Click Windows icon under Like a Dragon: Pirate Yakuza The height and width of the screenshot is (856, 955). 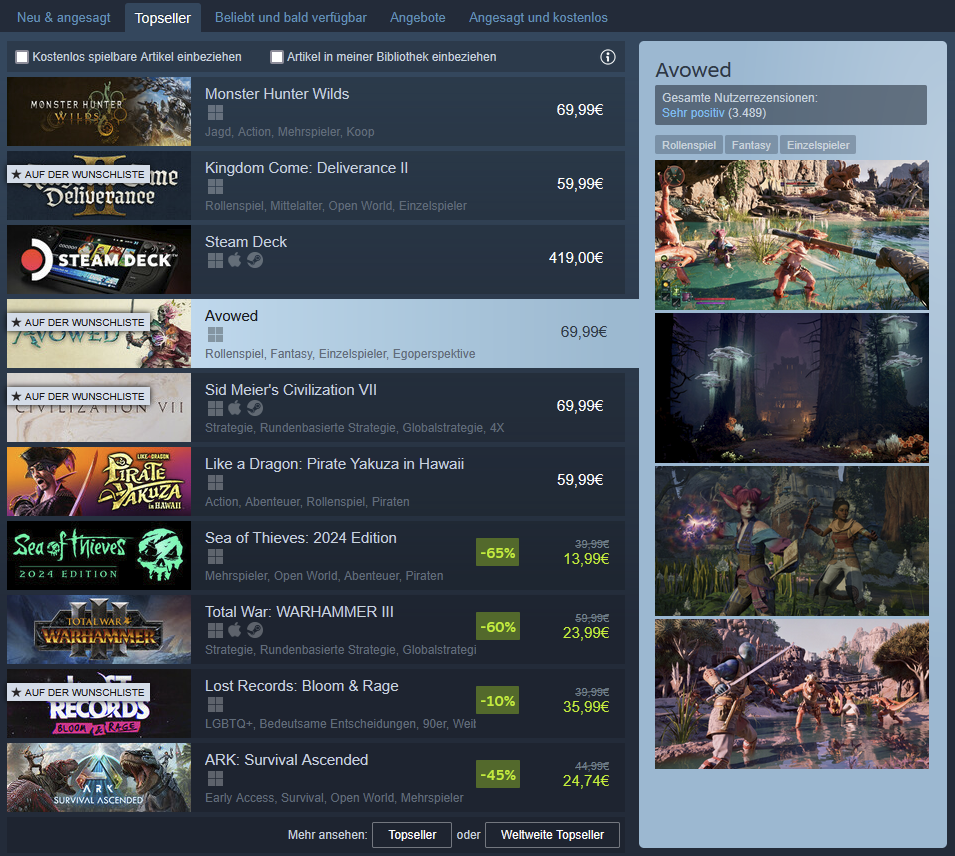(215, 483)
